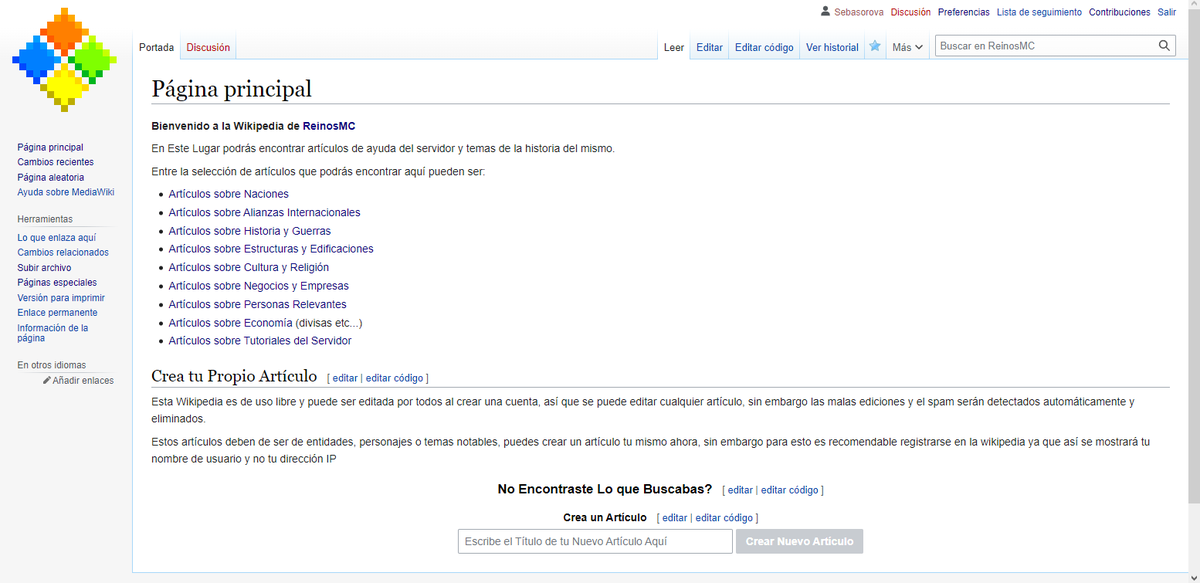Screen dimensions: 1200x583
Task: Click editar beside Crea tu Propio Artículo
Action: click(345, 378)
